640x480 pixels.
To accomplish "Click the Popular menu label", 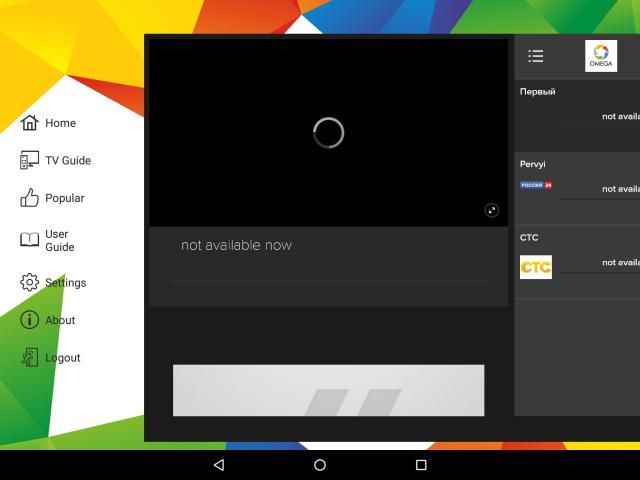I will click(x=65, y=198).
